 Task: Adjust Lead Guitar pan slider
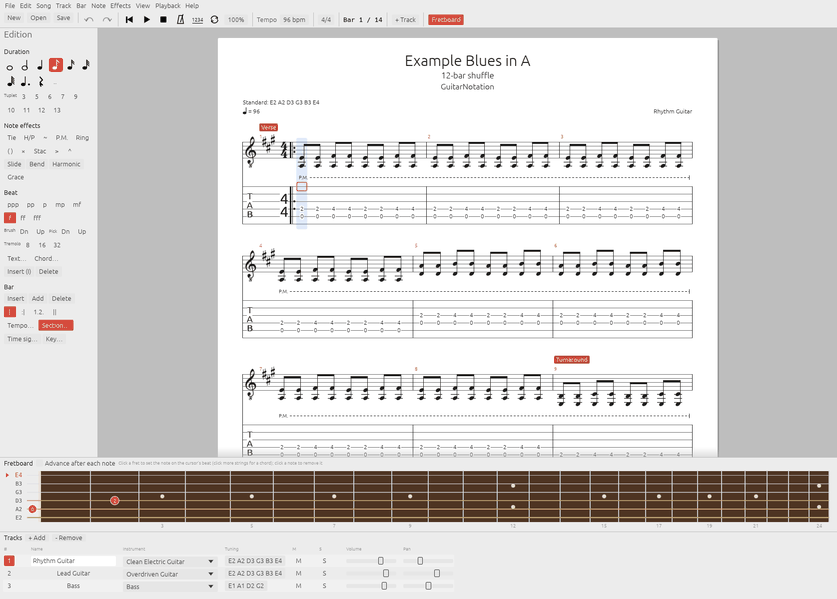coord(428,573)
